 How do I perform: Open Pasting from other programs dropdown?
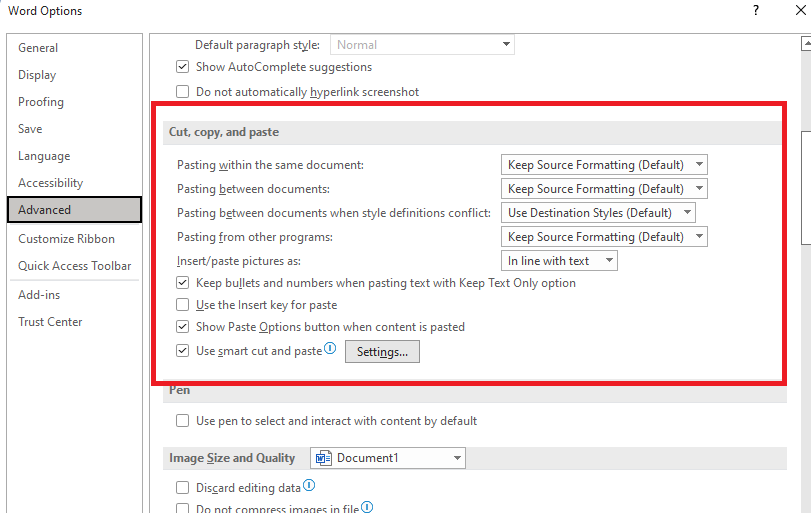604,237
